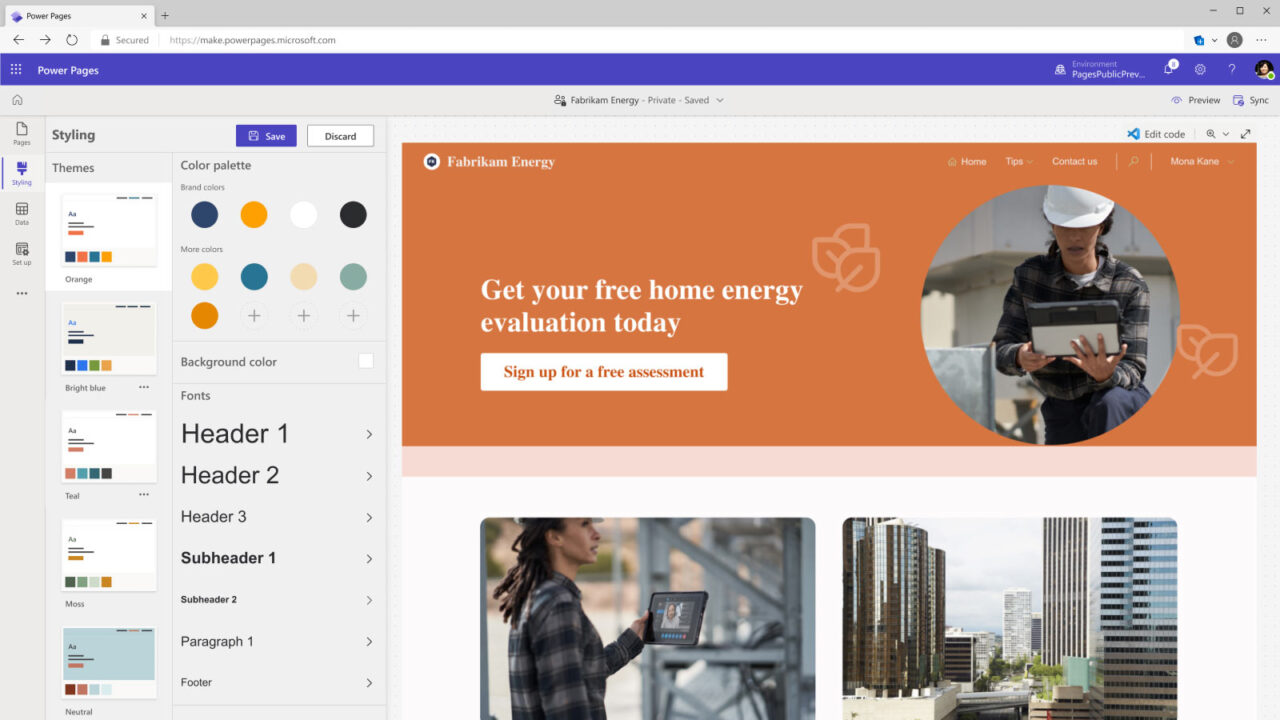Open the Pages panel in the left sidebar
1280x720 pixels.
tap(21, 135)
